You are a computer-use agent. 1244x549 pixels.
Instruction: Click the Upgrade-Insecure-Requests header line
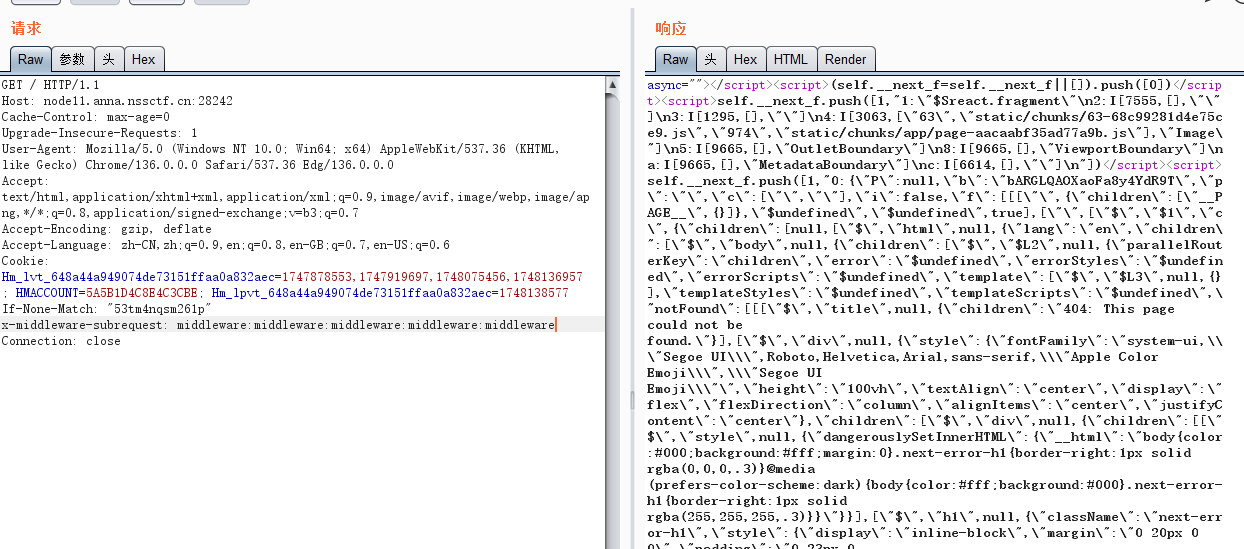coord(100,133)
